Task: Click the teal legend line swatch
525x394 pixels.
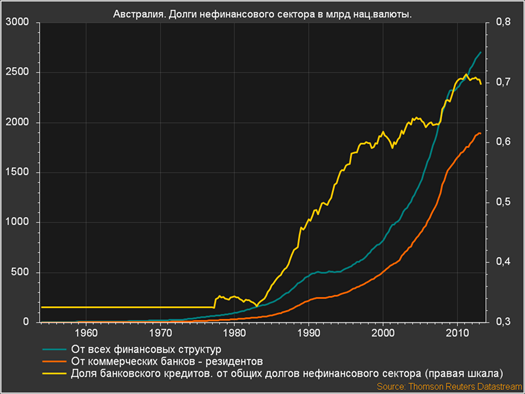Action: click(54, 349)
